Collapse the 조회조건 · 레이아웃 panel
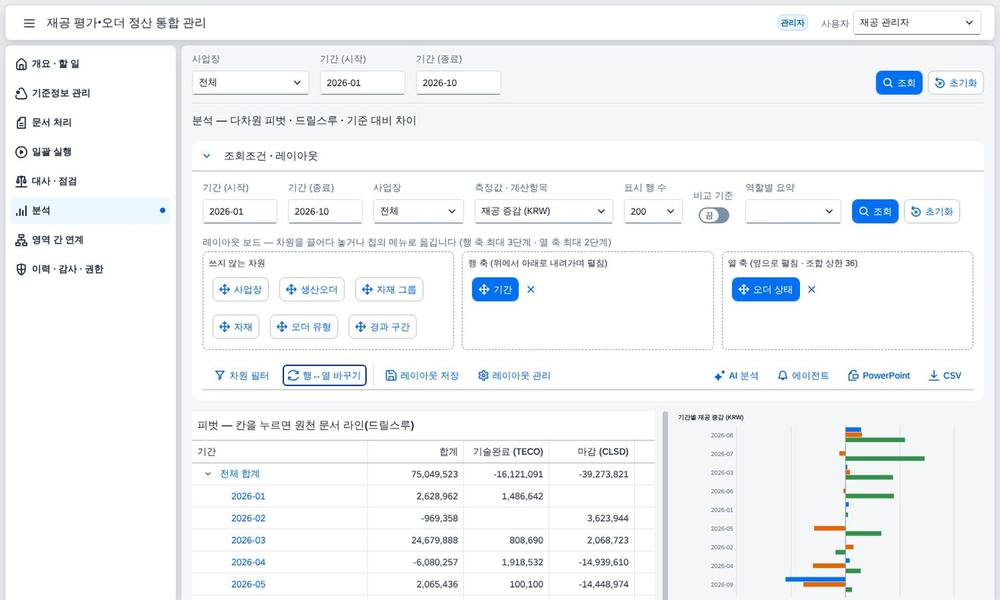The width and height of the screenshot is (1000, 600). tap(207, 156)
